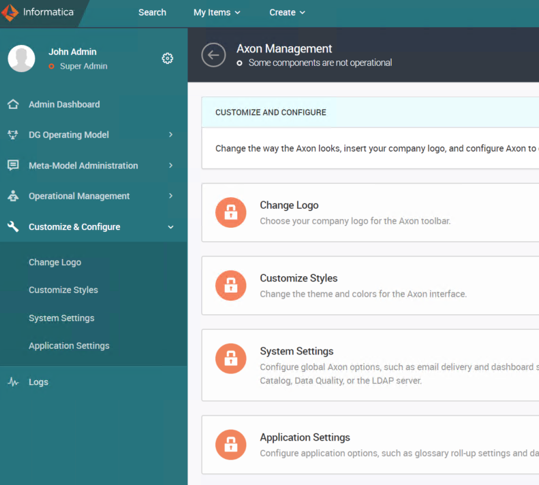Expand Operational Management chevron
The height and width of the screenshot is (485, 539).
pyautogui.click(x=170, y=196)
